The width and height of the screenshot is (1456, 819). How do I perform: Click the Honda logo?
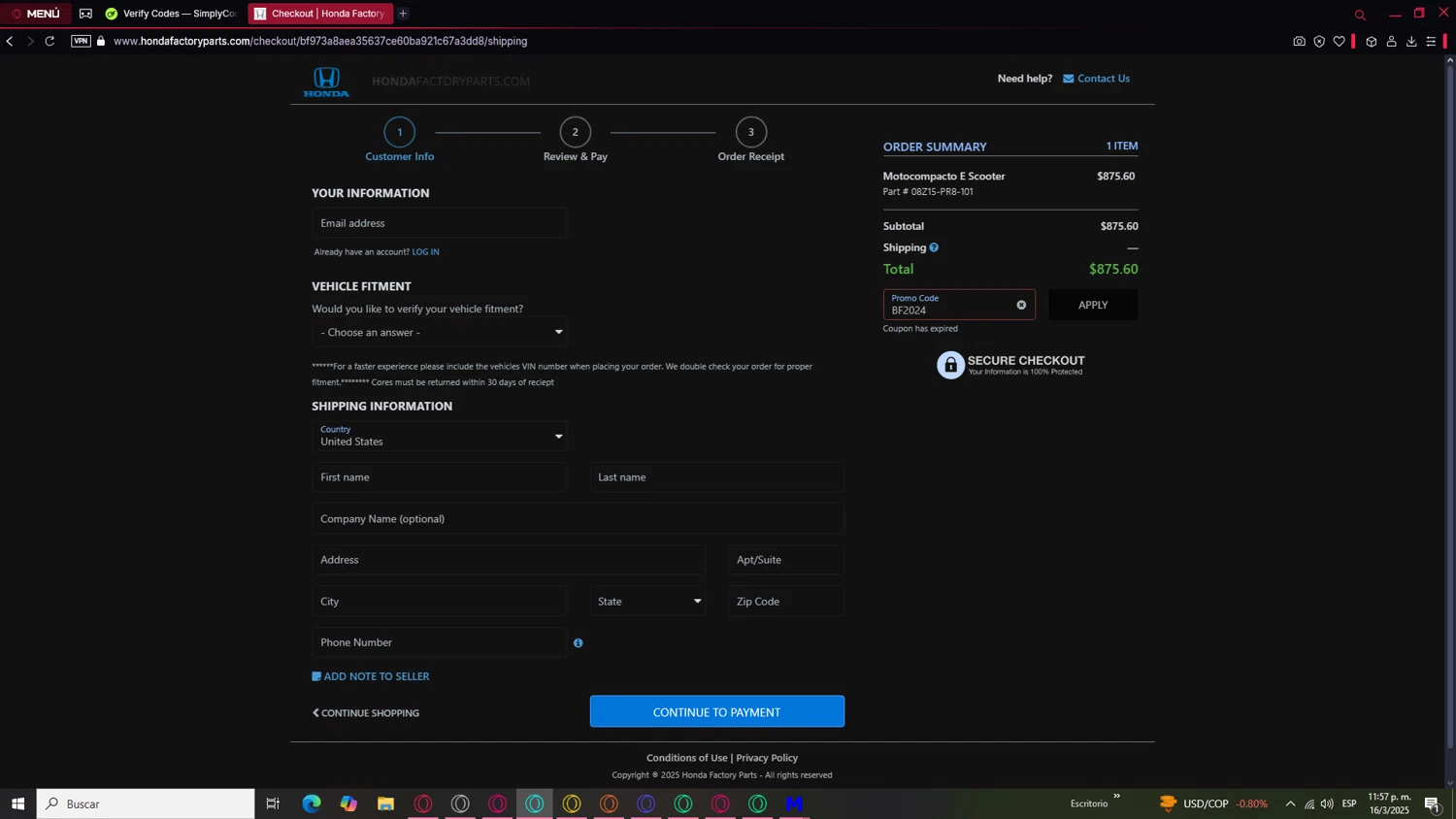tap(326, 82)
